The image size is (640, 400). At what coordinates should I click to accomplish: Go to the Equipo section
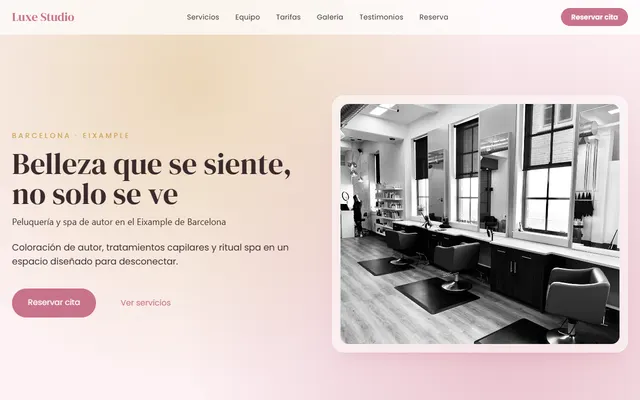[247, 17]
